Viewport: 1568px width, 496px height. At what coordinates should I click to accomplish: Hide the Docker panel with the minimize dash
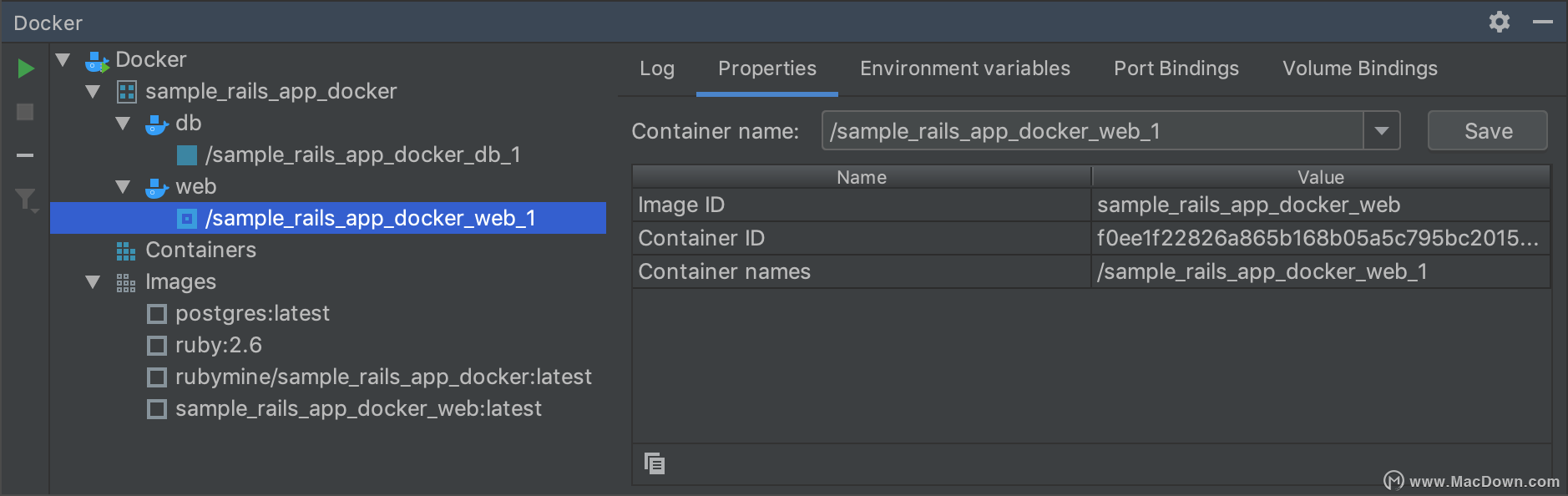[1543, 22]
